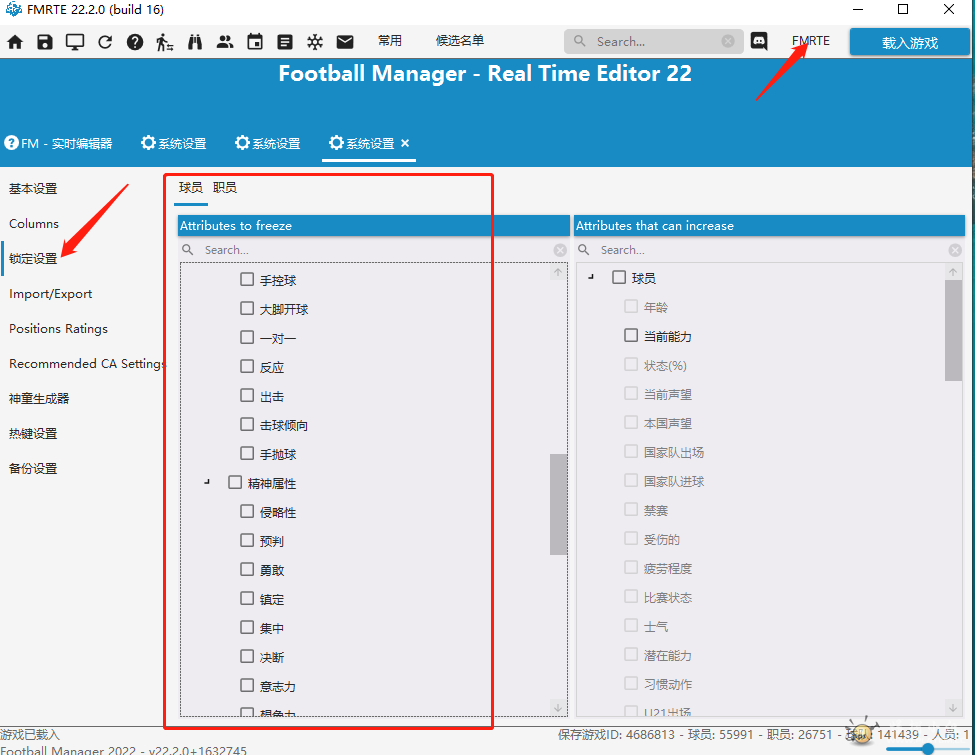Select the snowflake freeze icon
Screen dimensions: 975x755
click(x=315, y=42)
